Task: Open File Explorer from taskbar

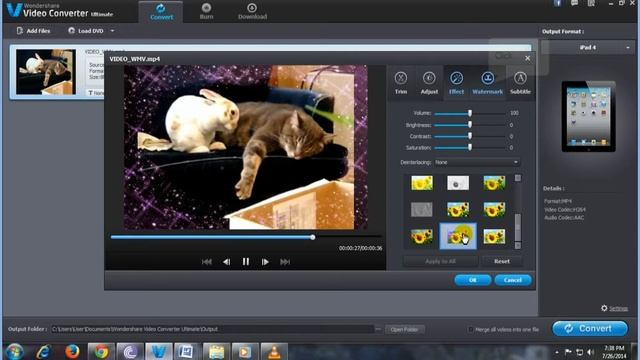Action: point(216,352)
